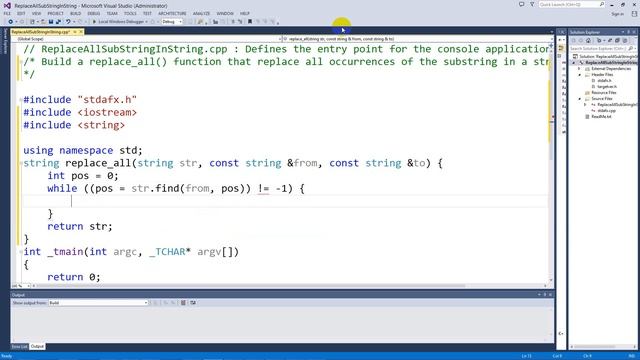The image size is (640, 360).
Task: Collapse the Source Files folder
Action: tap(579, 99)
